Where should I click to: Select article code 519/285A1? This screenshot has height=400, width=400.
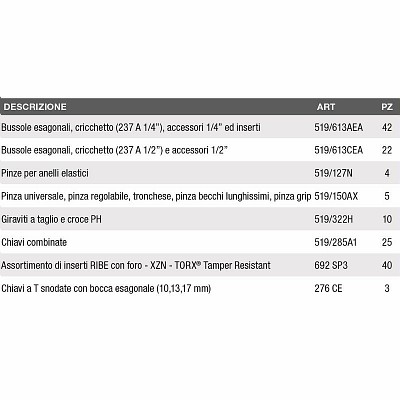pos(336,242)
